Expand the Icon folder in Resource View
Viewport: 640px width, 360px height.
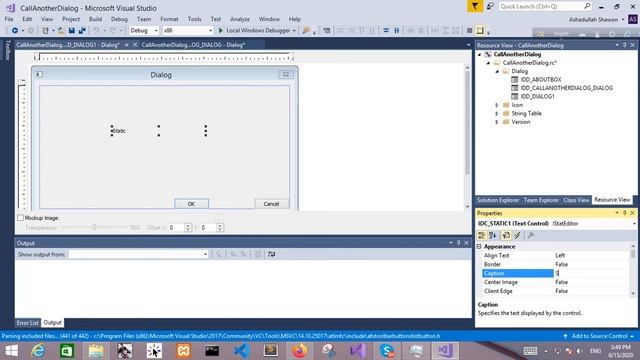tap(497, 105)
